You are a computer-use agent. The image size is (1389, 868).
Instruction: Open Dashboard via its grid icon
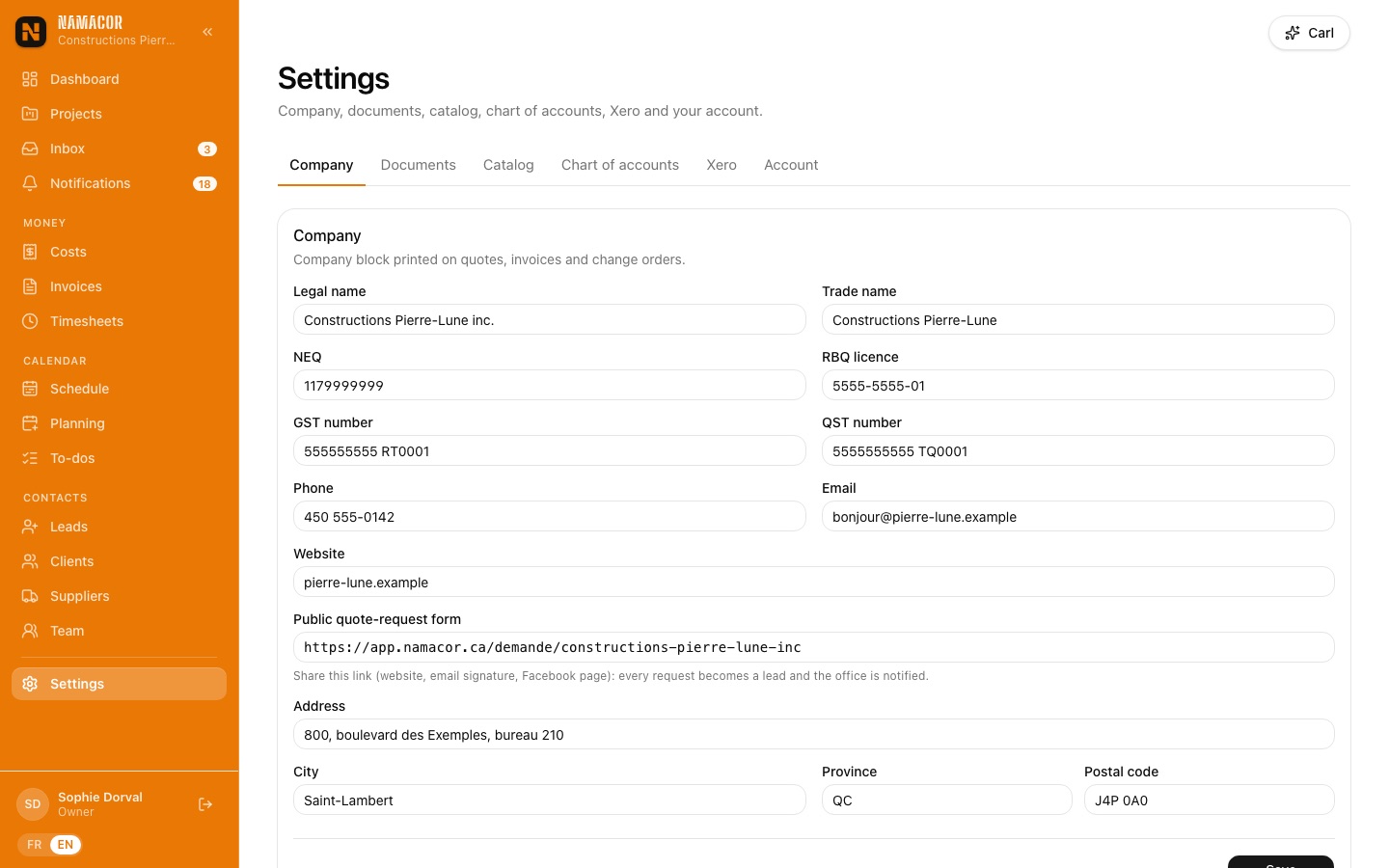[x=30, y=79]
